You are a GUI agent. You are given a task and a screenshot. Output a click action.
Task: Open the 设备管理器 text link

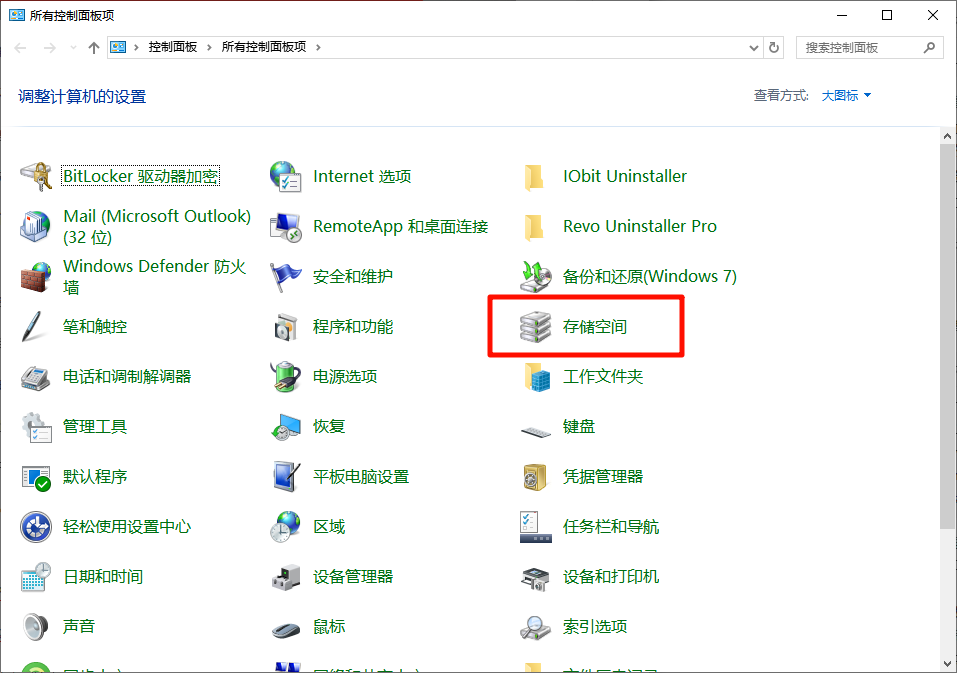tap(353, 577)
